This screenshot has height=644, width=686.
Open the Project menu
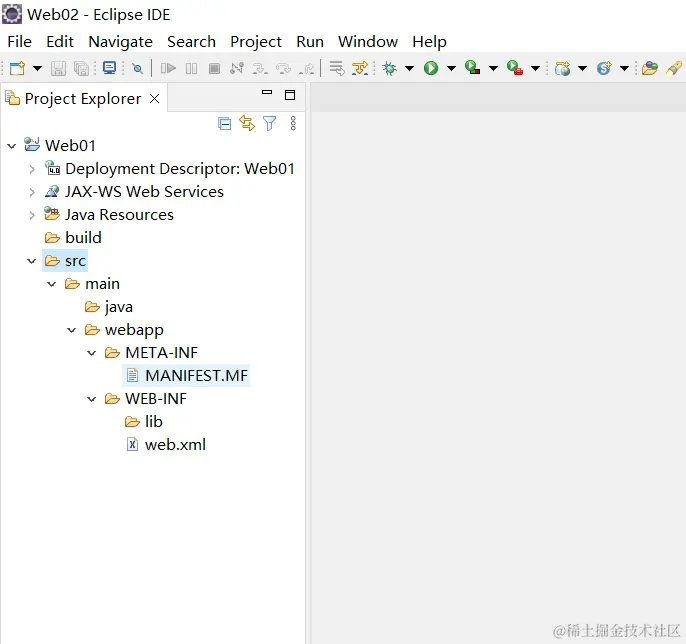pos(256,42)
